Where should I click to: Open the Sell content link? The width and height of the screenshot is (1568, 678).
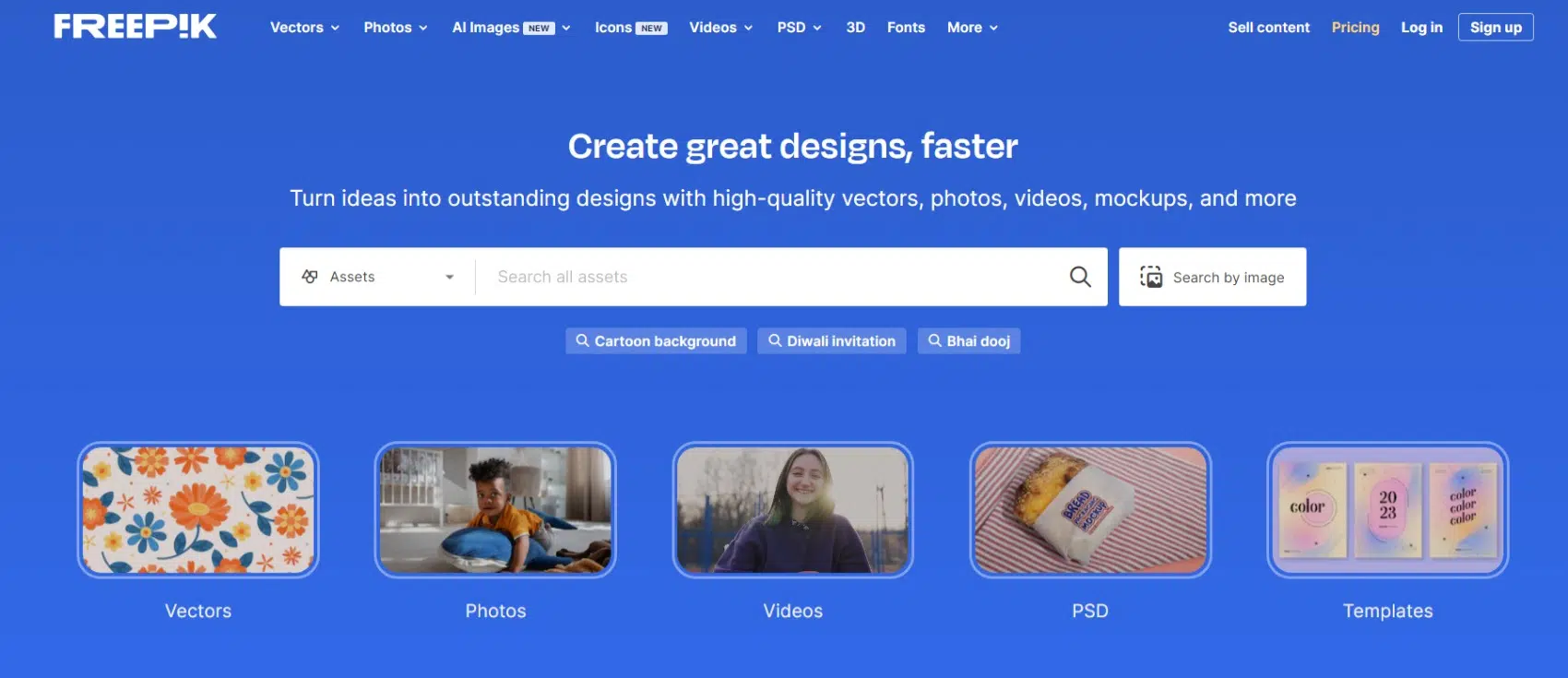pyautogui.click(x=1269, y=28)
